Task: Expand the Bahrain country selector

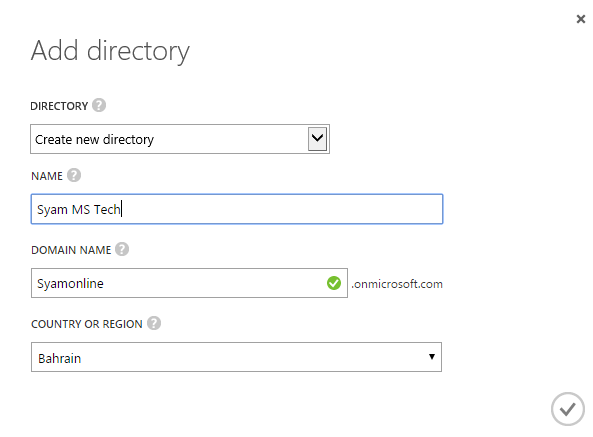Action: click(x=236, y=357)
